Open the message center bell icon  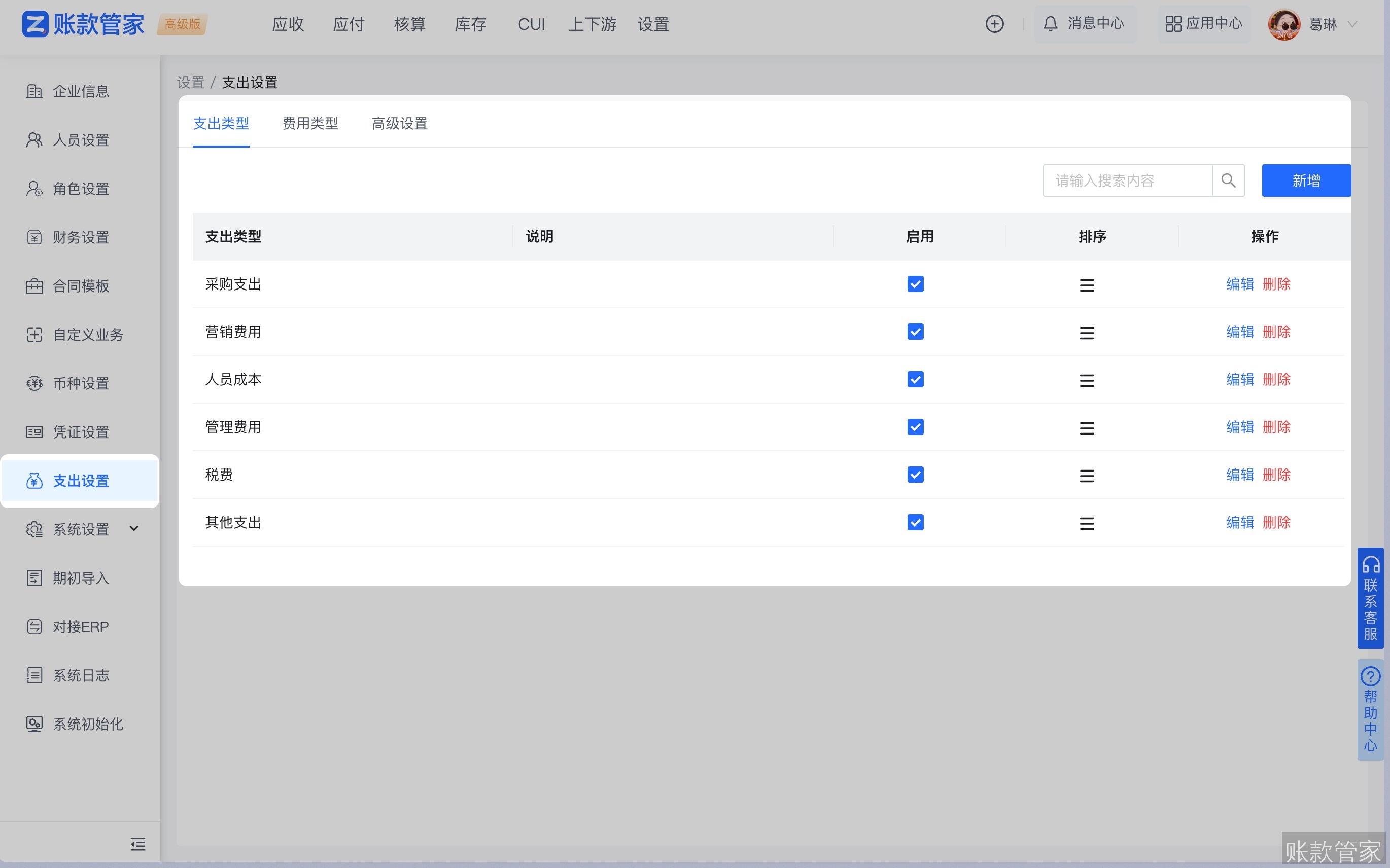click(1050, 24)
